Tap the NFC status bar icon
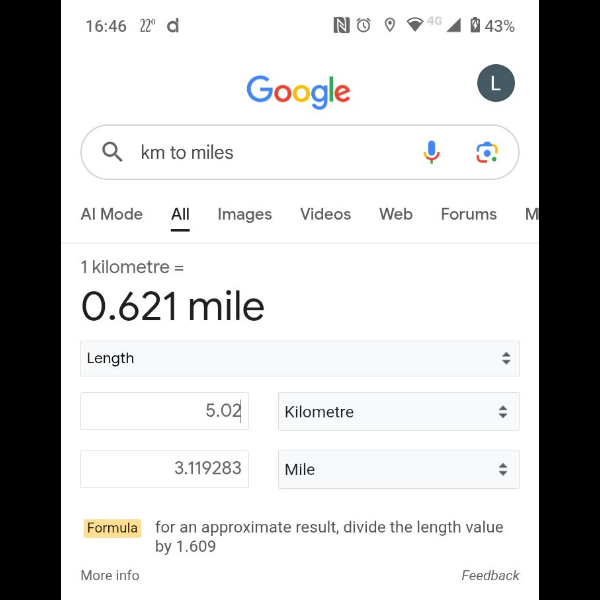 pyautogui.click(x=342, y=26)
